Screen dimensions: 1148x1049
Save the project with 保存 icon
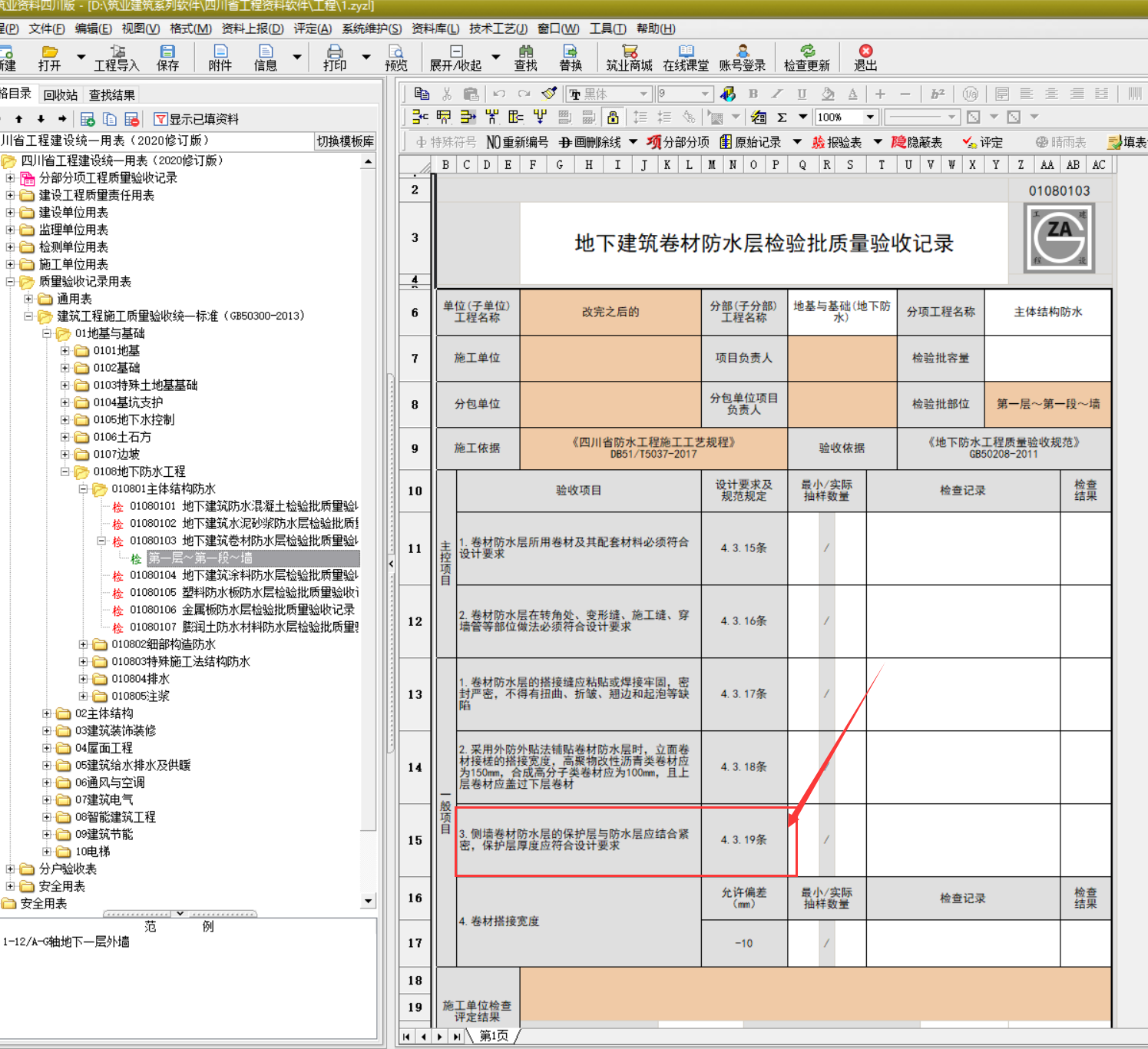point(167,51)
